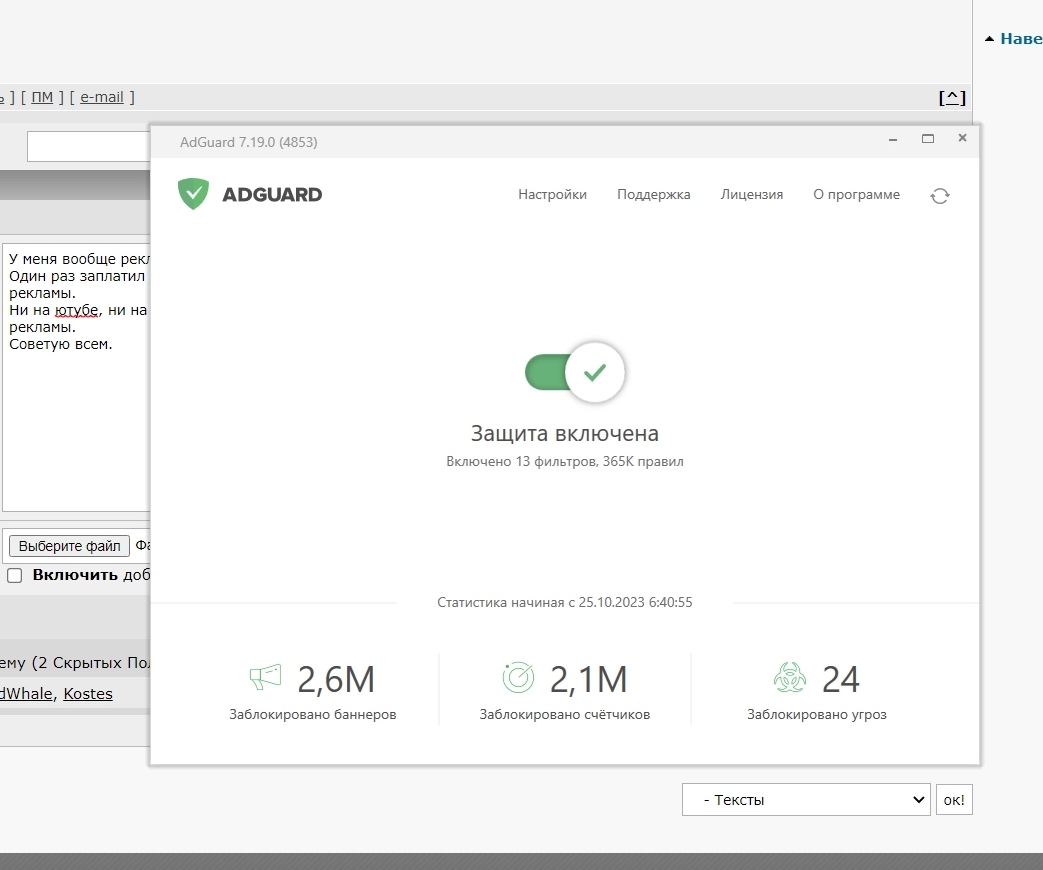Image resolution: width=1043 pixels, height=870 pixels.
Task: Minimize the AdGuard window
Action: tap(893, 139)
